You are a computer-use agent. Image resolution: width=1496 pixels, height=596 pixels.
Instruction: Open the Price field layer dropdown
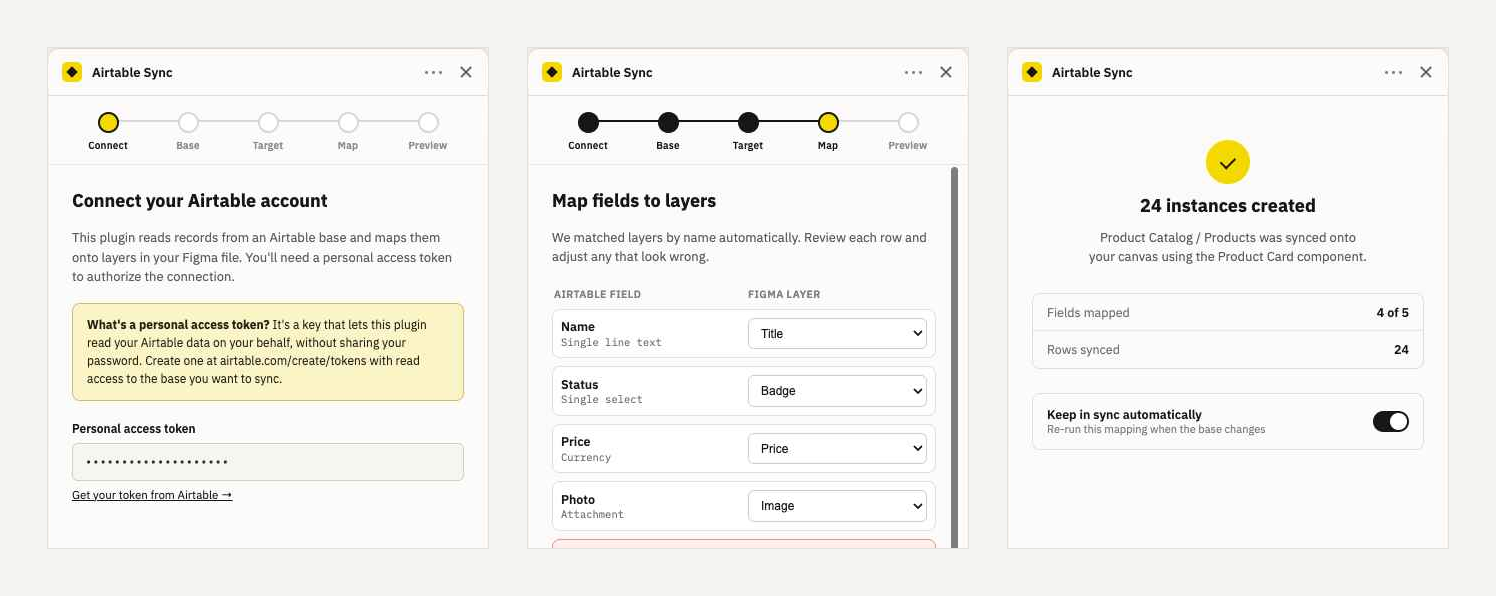pyautogui.click(x=837, y=448)
